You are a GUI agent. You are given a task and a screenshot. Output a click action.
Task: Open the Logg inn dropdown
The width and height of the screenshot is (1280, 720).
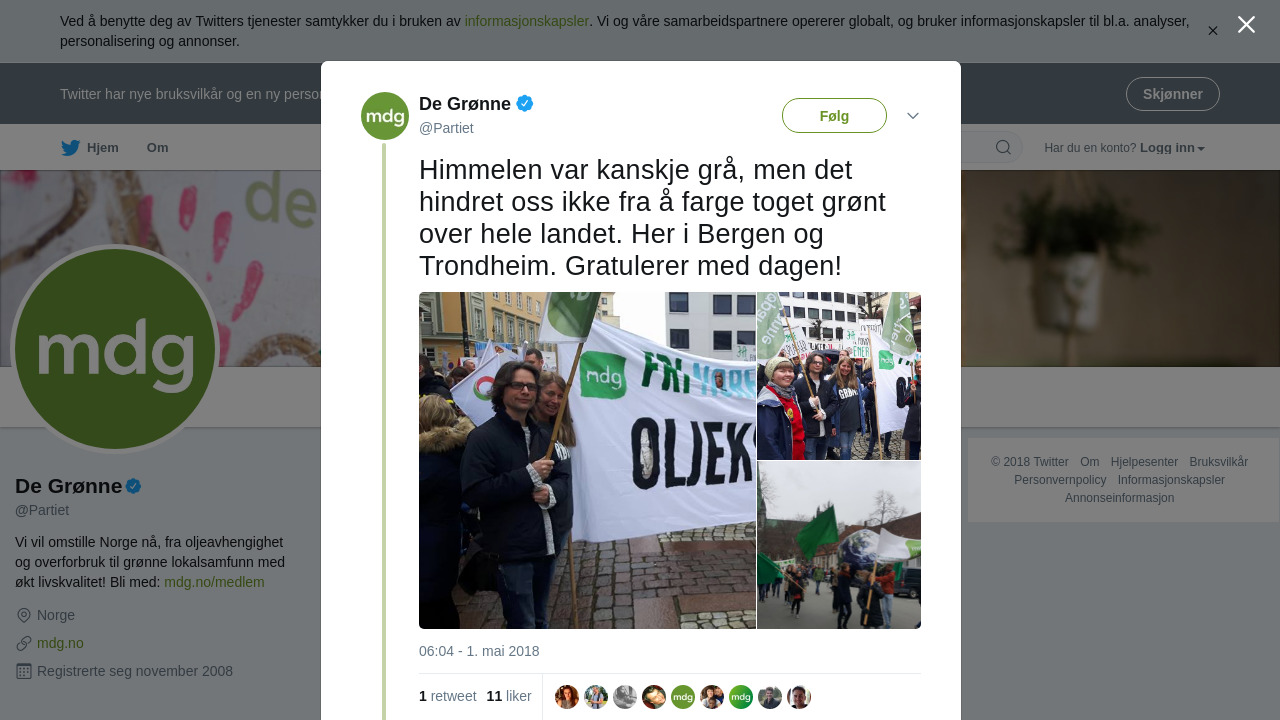(x=1172, y=148)
